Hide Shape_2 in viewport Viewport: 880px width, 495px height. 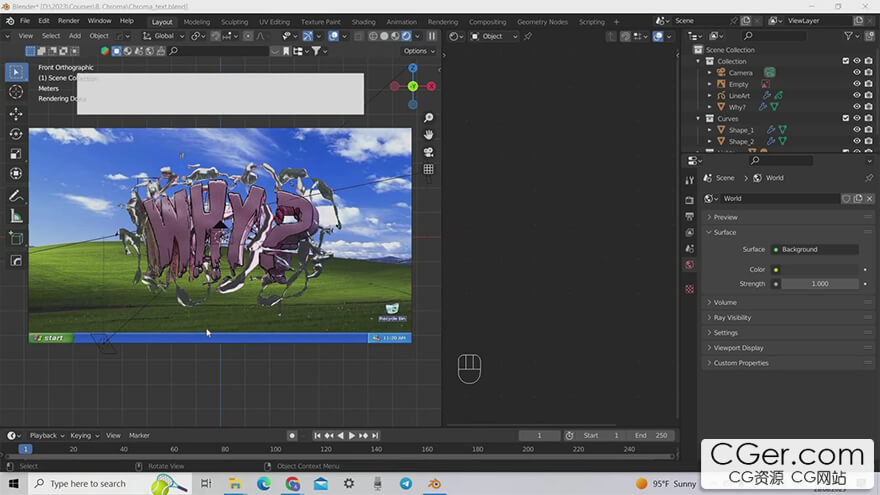click(857, 141)
